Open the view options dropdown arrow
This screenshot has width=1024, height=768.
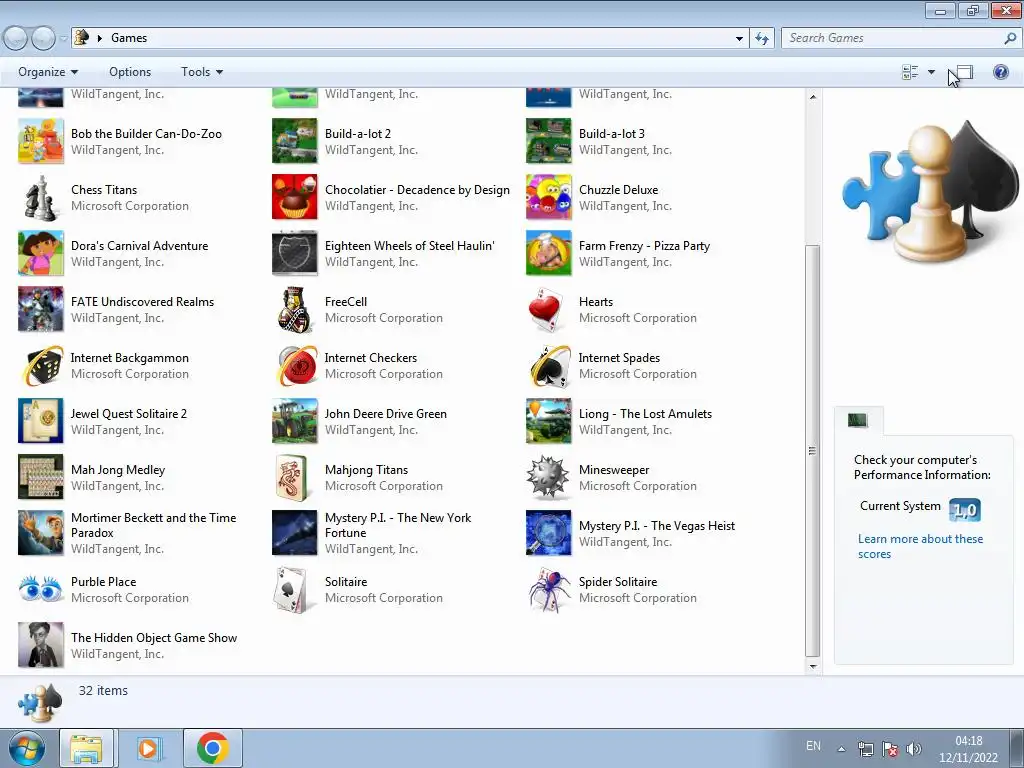click(x=931, y=72)
